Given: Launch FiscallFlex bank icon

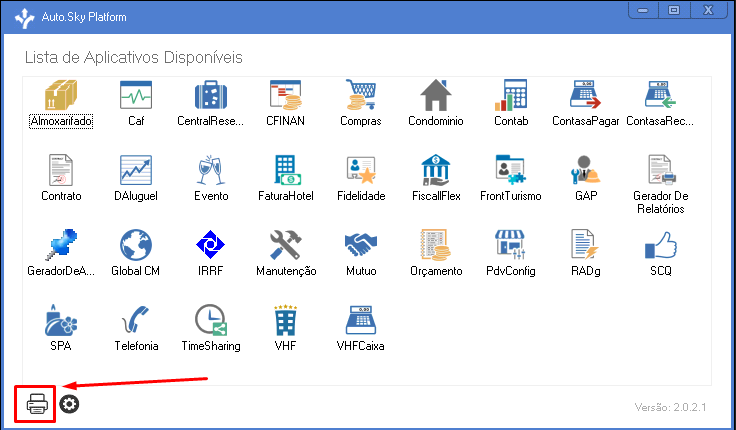Looking at the screenshot, I should tap(436, 170).
